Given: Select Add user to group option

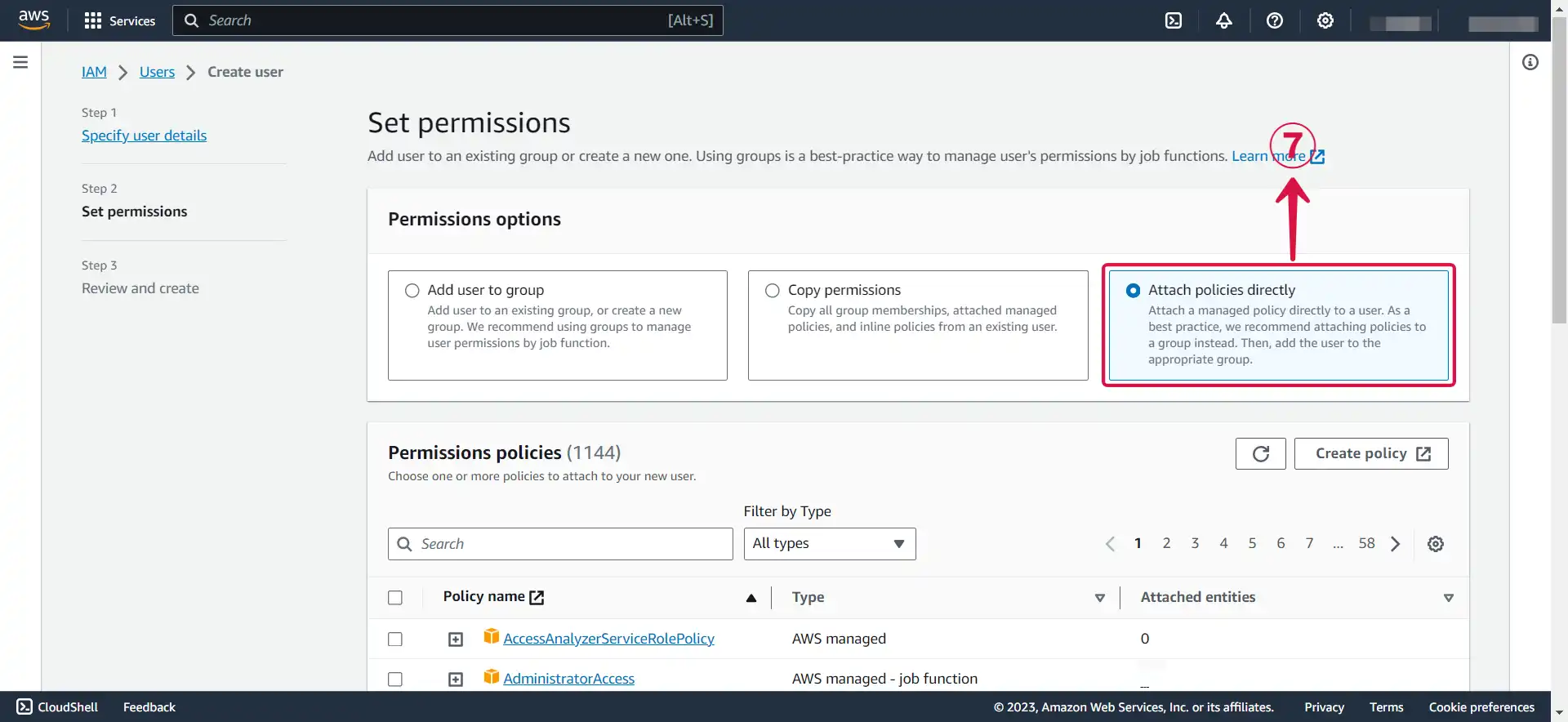Looking at the screenshot, I should click(x=412, y=290).
